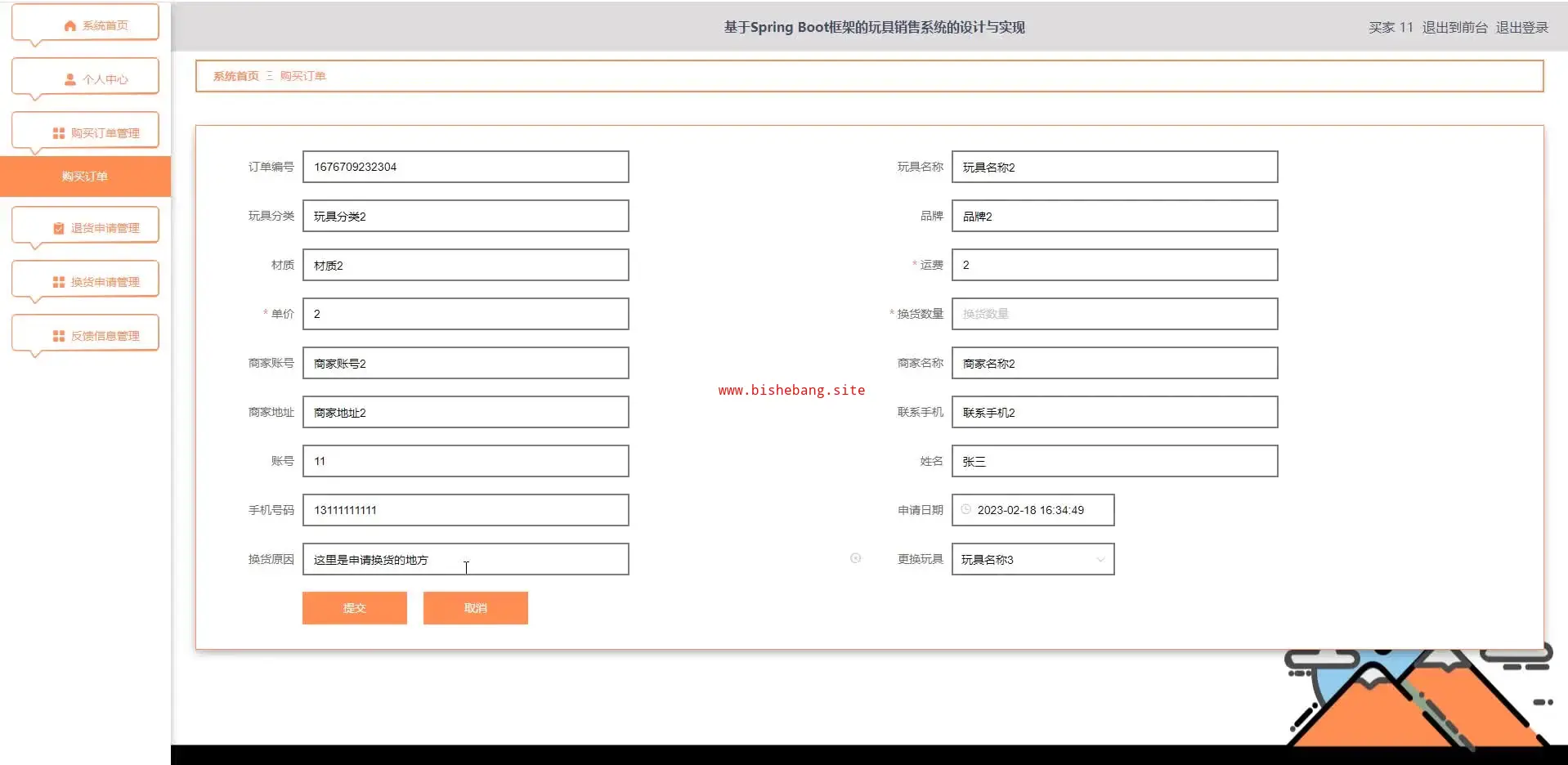Screen dimensions: 1568x765
Task: Click the grid icon beside 换货申请管理
Action: coord(59,282)
